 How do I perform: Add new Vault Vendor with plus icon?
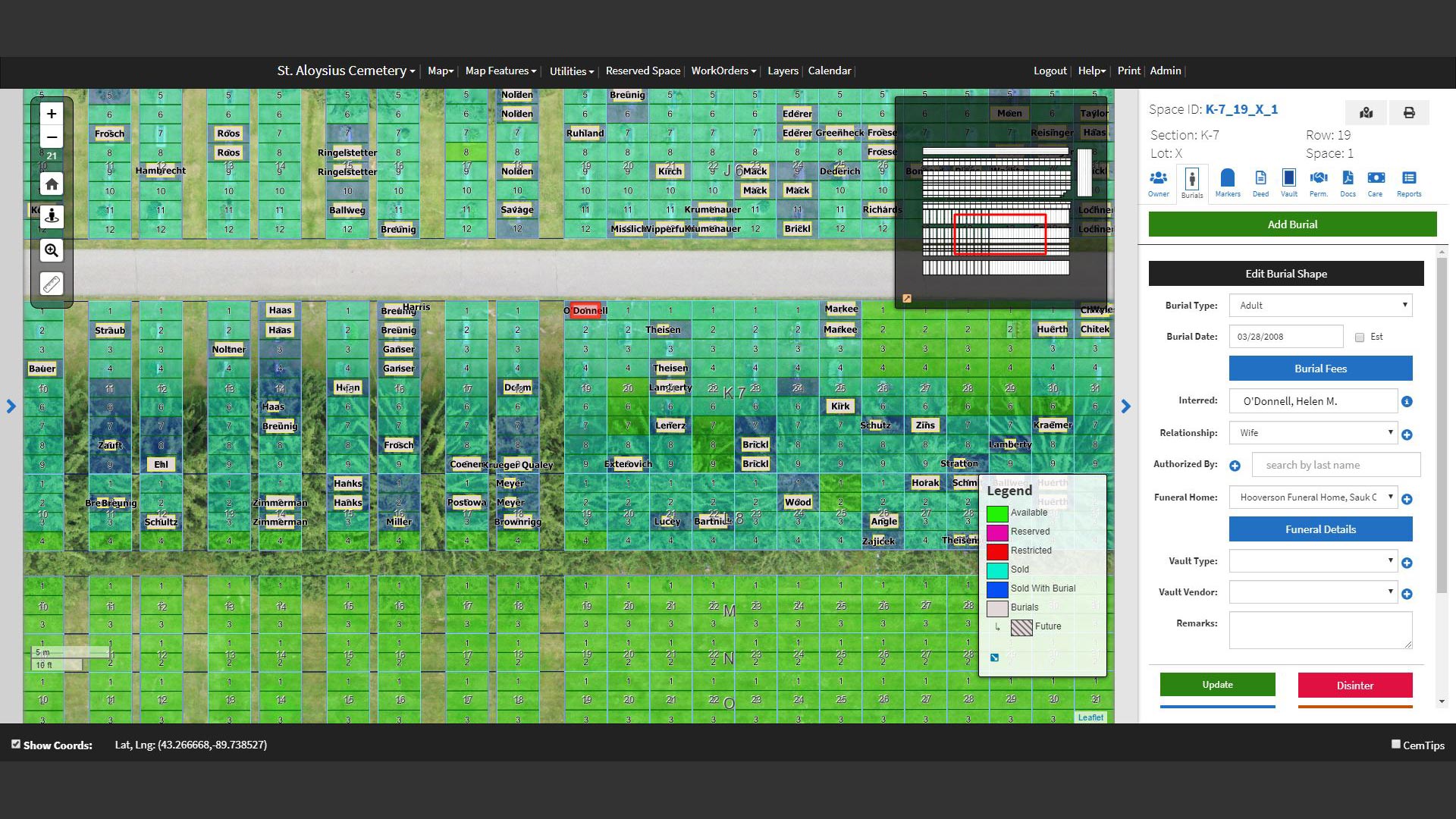click(1407, 594)
